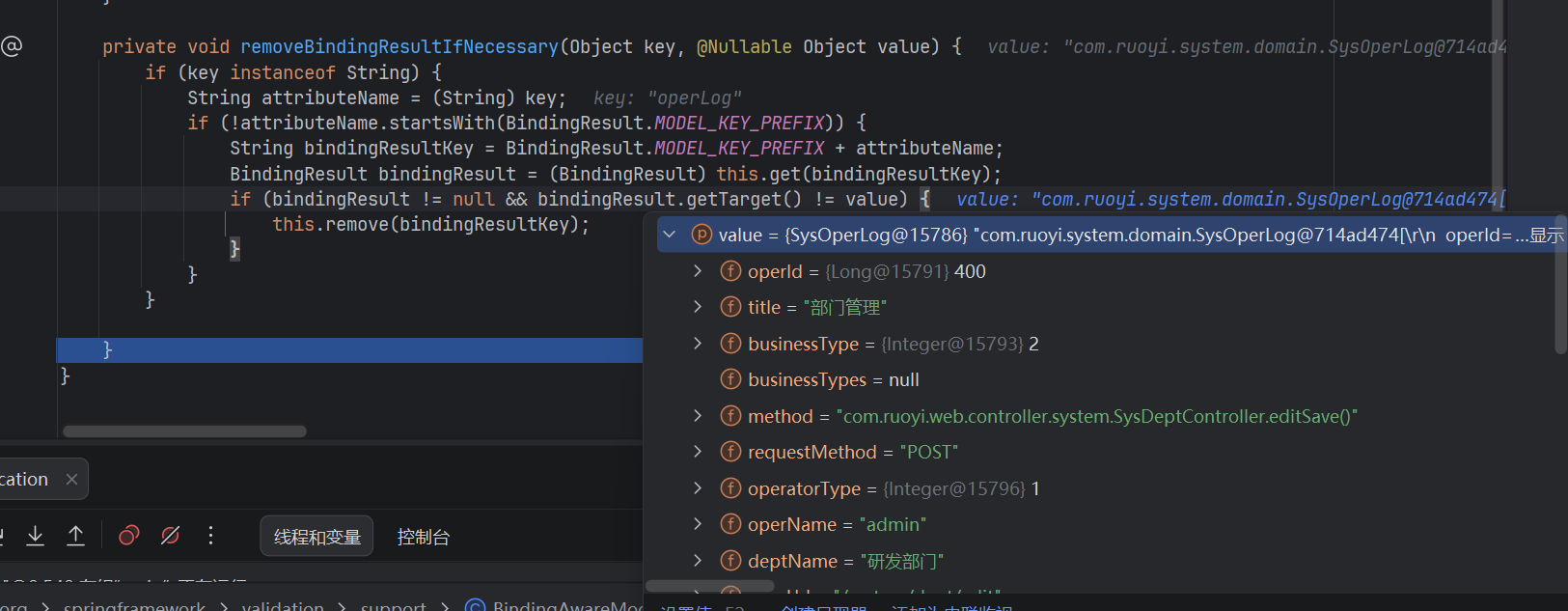Click the step-into download arrow icon
This screenshot has width=1568, height=611.
(x=35, y=536)
